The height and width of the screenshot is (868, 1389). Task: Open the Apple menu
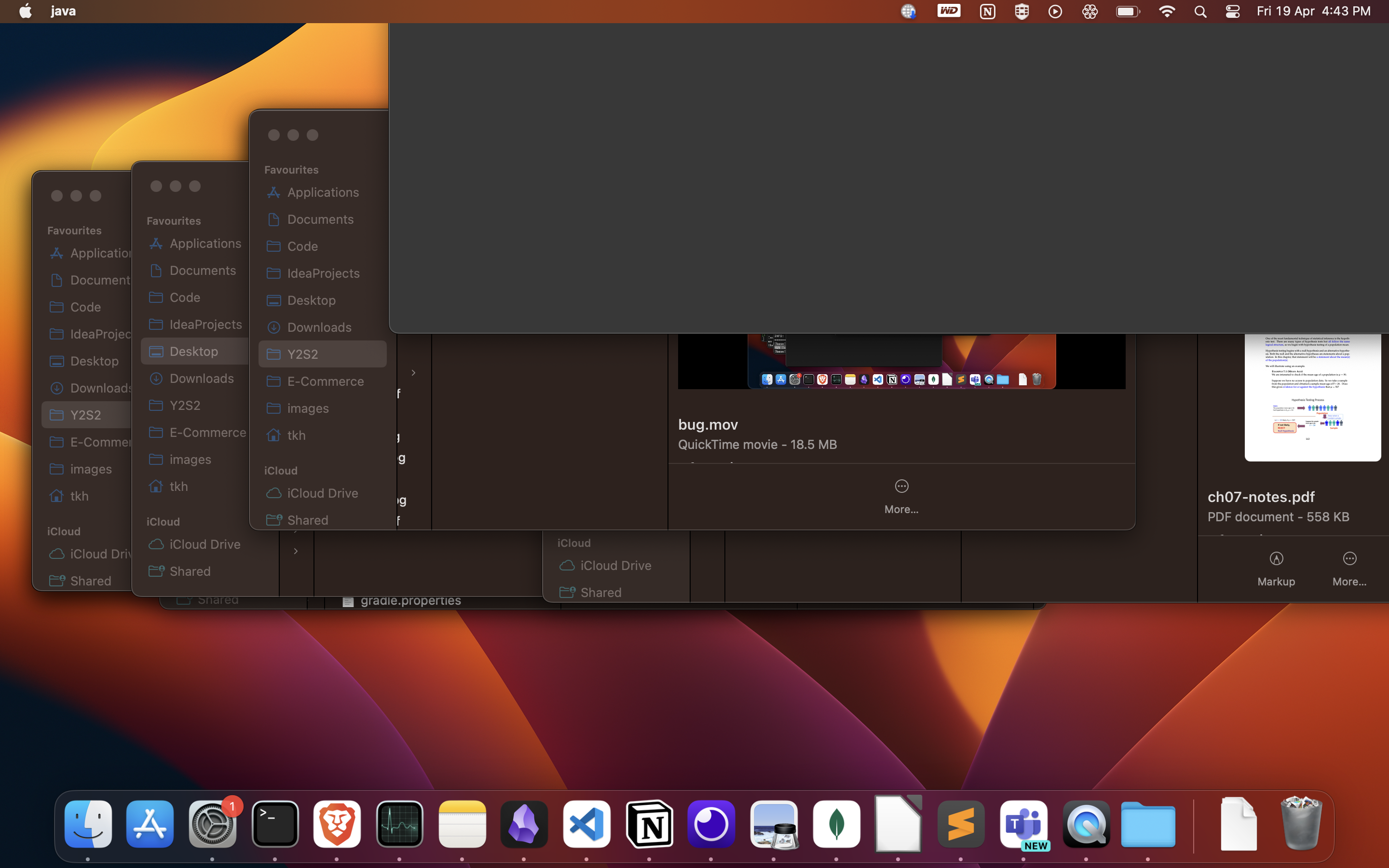tap(25, 12)
